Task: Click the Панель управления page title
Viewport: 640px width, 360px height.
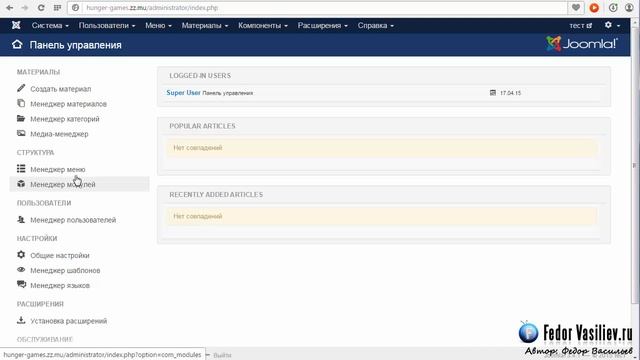Action: (76, 45)
